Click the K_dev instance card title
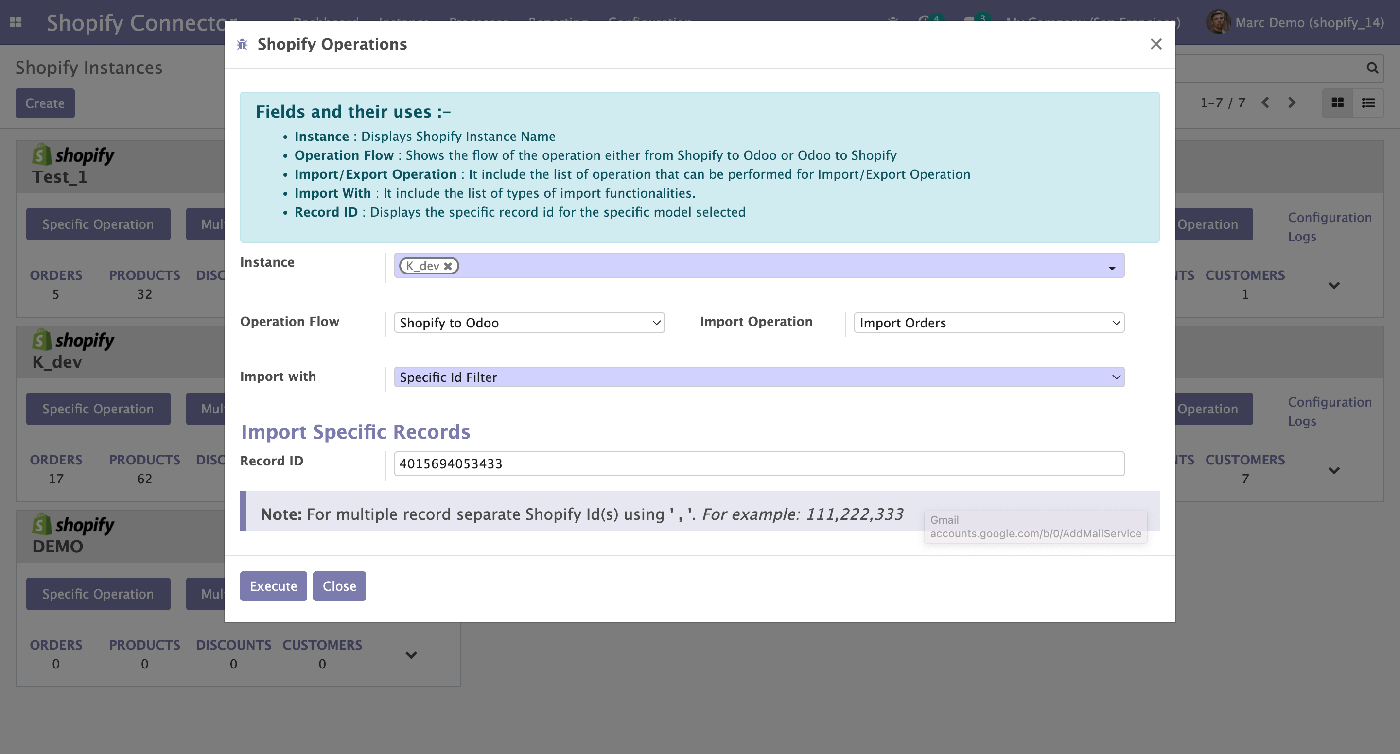Screen dimensions: 1400x754 [x=57, y=362]
